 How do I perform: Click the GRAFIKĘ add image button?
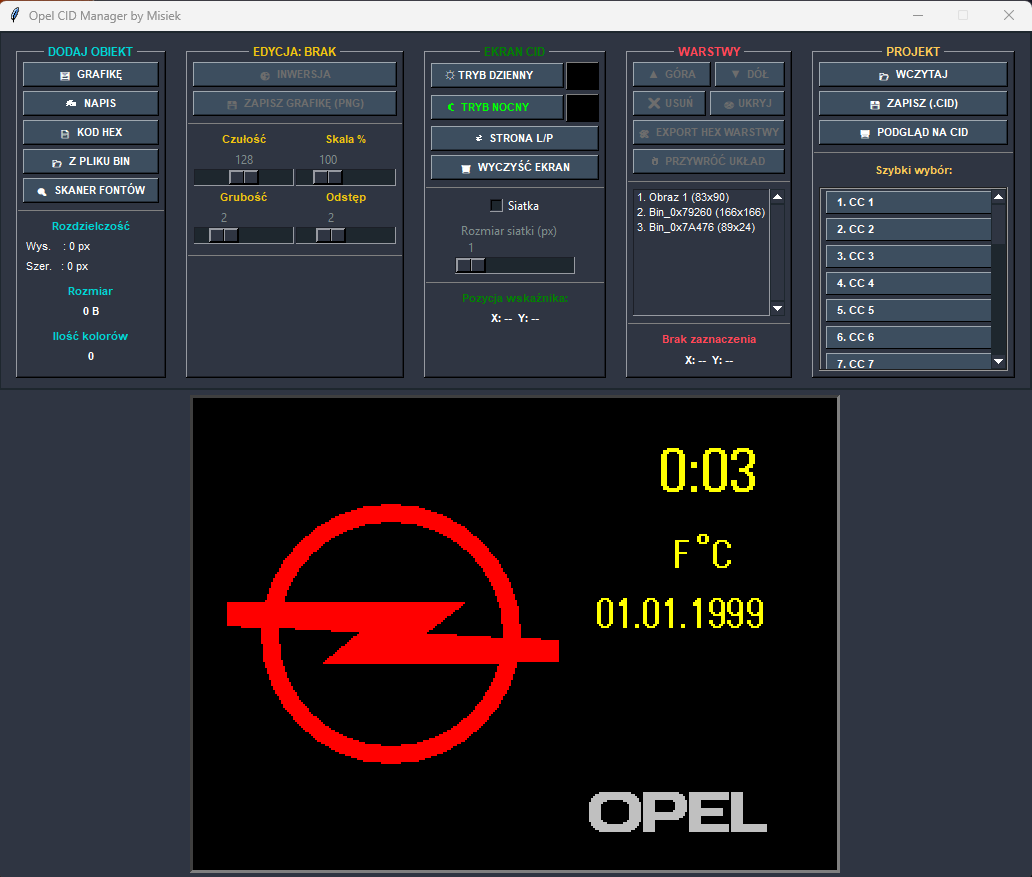[x=91, y=74]
